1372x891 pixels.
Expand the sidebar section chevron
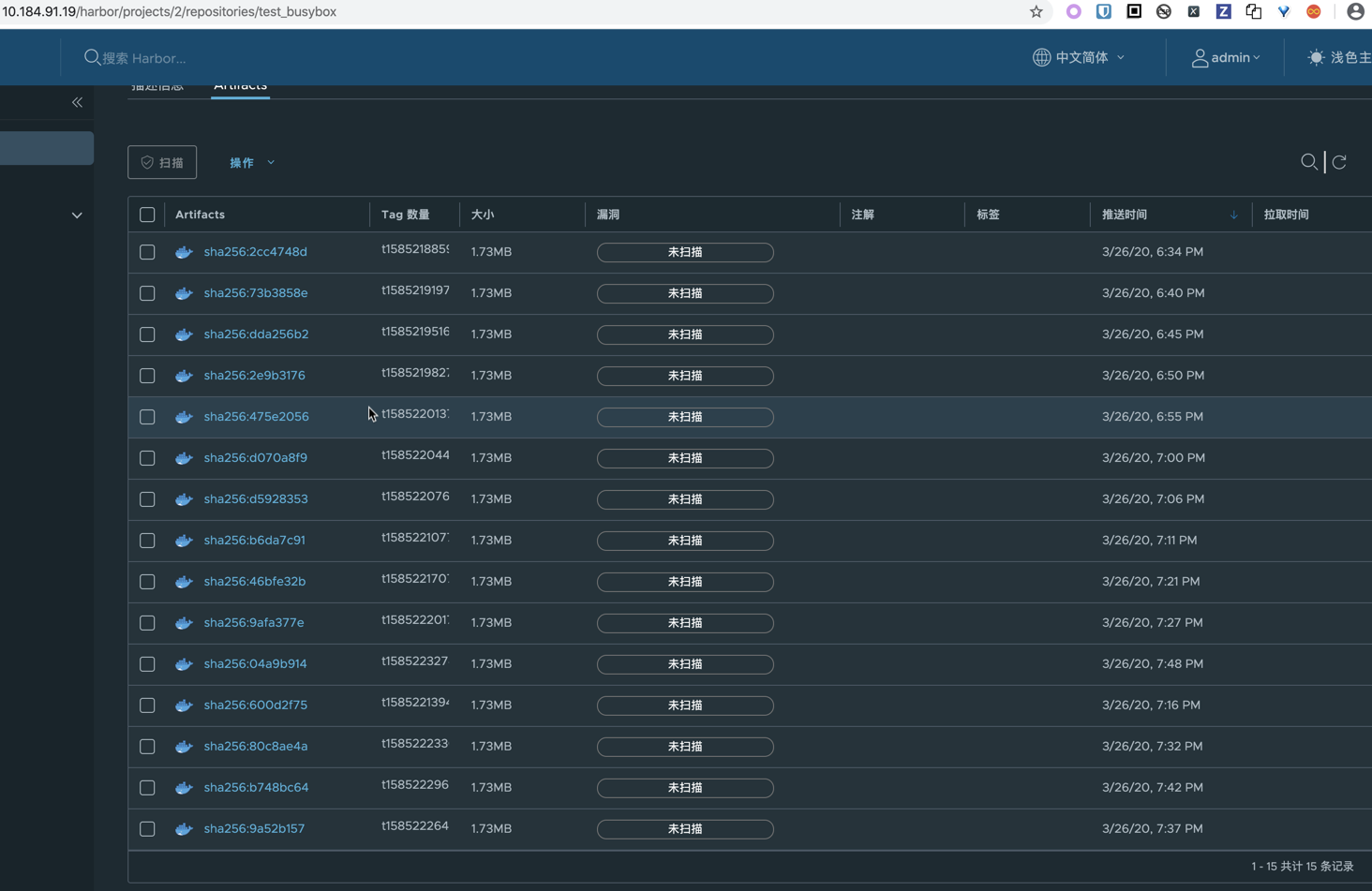77,215
